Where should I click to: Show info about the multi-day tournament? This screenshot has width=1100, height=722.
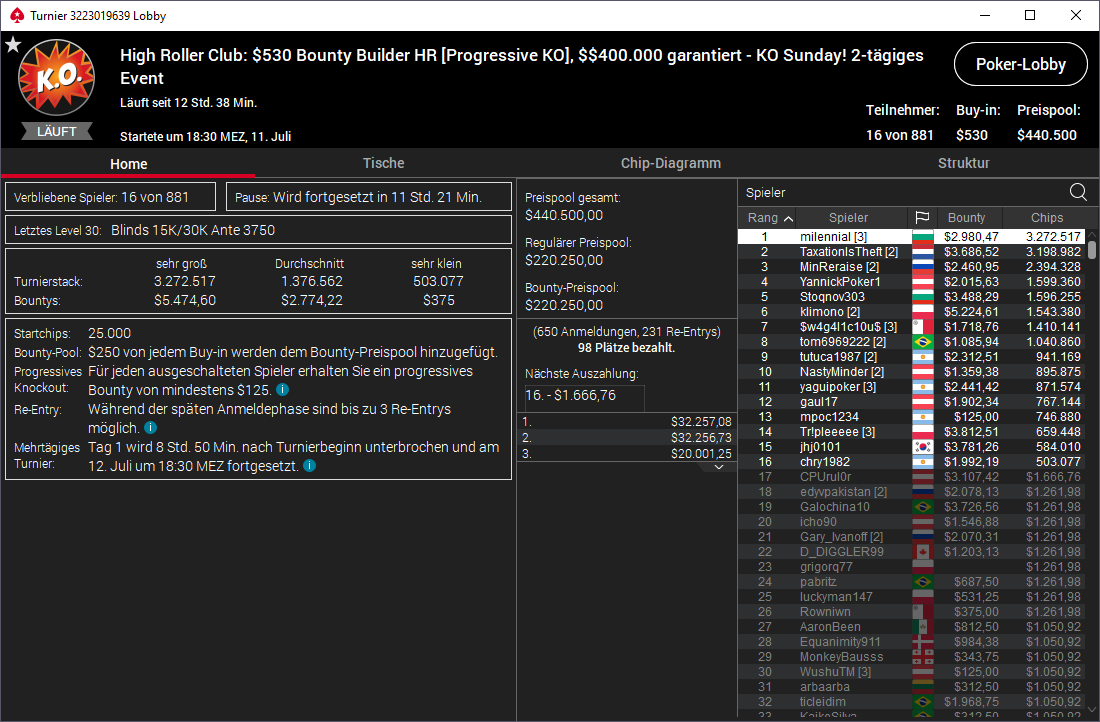click(309, 465)
